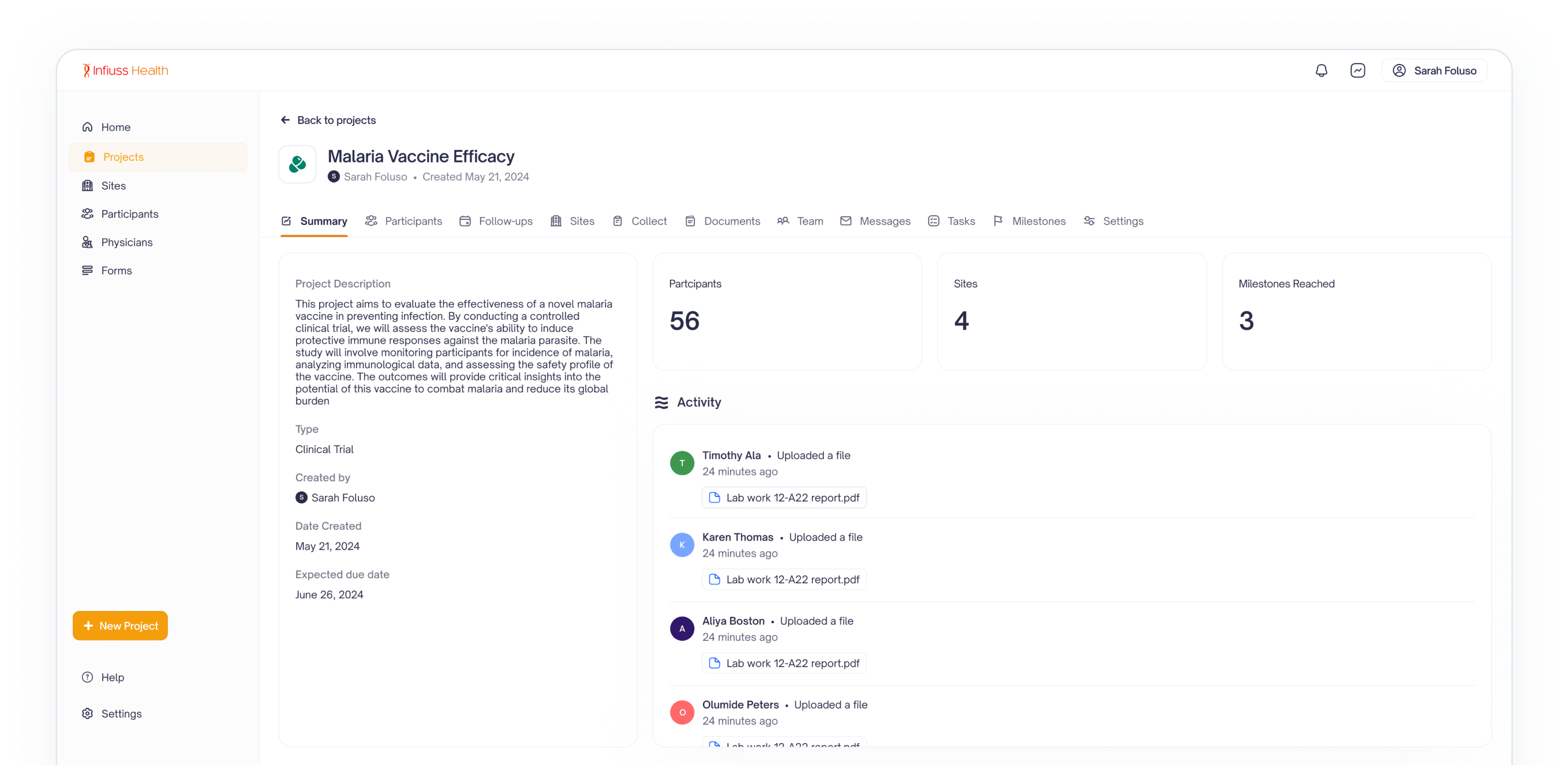Click Karen Thomas's avatar in activity feed
This screenshot has width=1568, height=765.
[x=682, y=545]
